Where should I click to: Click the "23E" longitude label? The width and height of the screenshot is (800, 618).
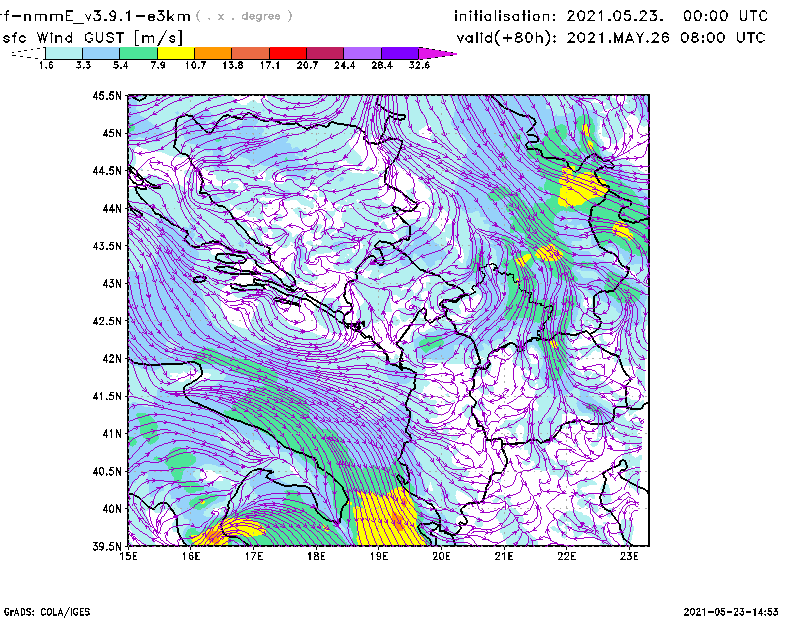click(x=629, y=556)
